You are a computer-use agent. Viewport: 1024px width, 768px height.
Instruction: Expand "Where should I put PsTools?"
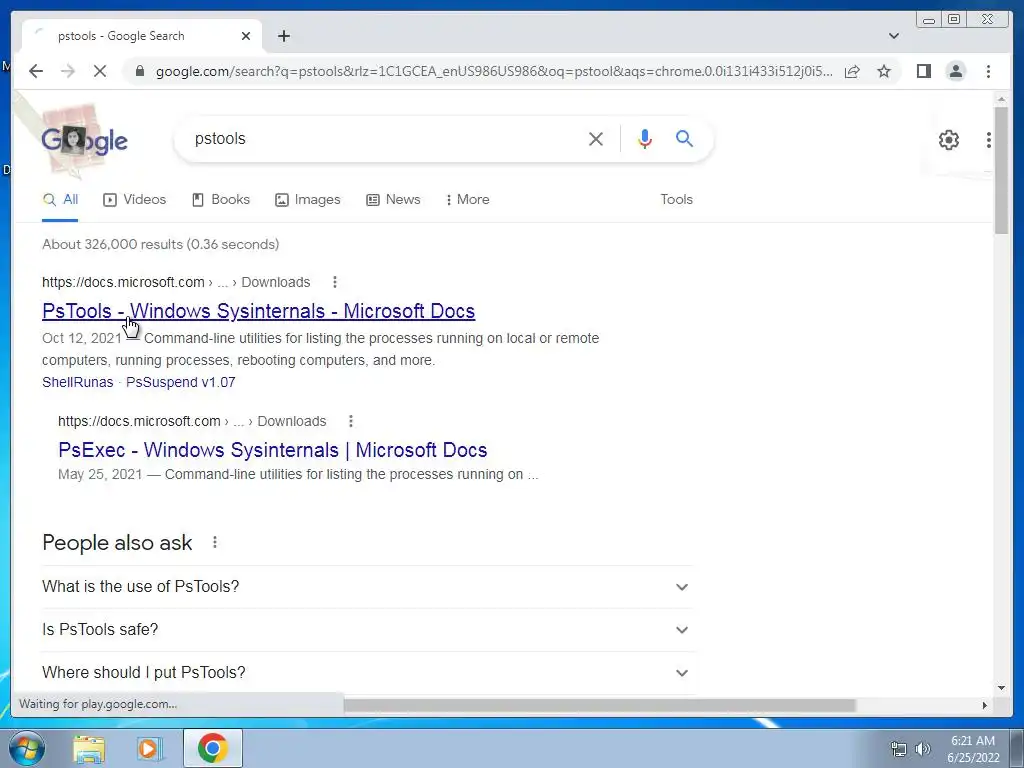tap(367, 673)
